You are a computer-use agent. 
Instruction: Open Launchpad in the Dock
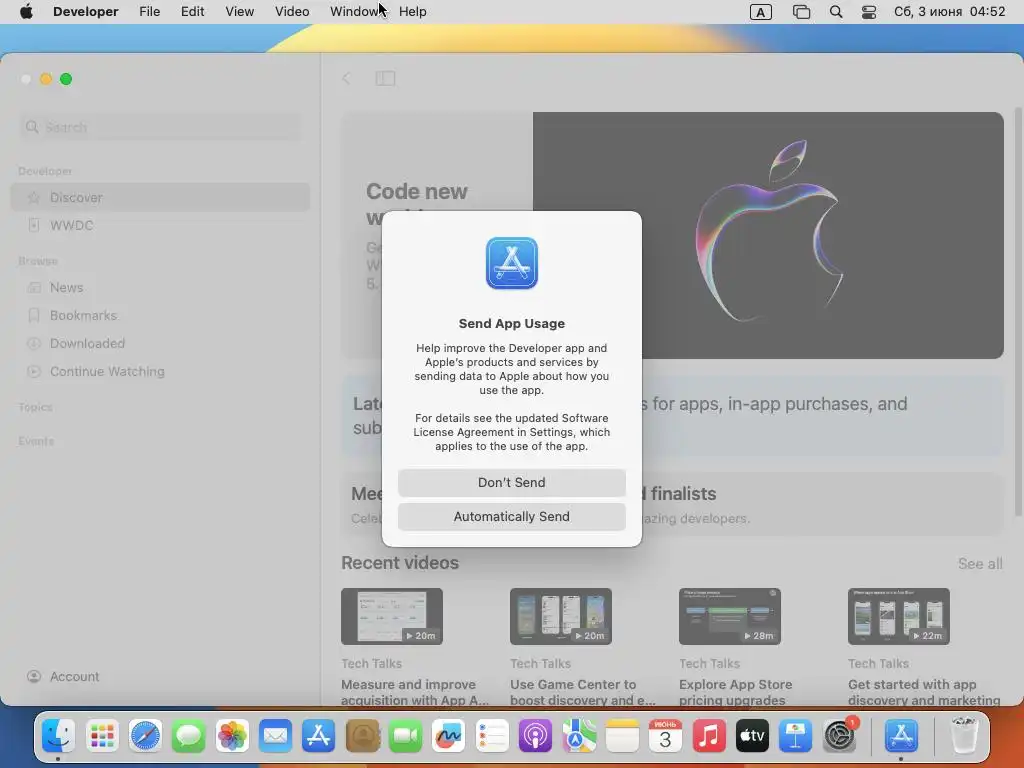click(x=103, y=736)
